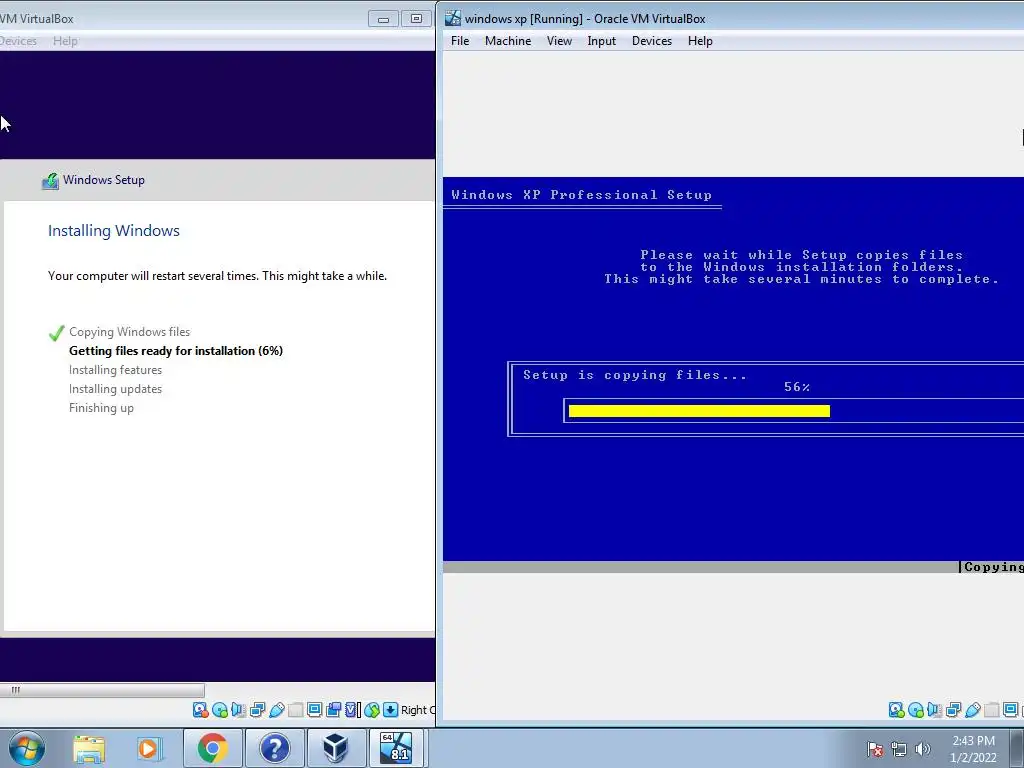1024x768 pixels.
Task: Open Help menu in left VirtualBox window
Action: (x=65, y=40)
